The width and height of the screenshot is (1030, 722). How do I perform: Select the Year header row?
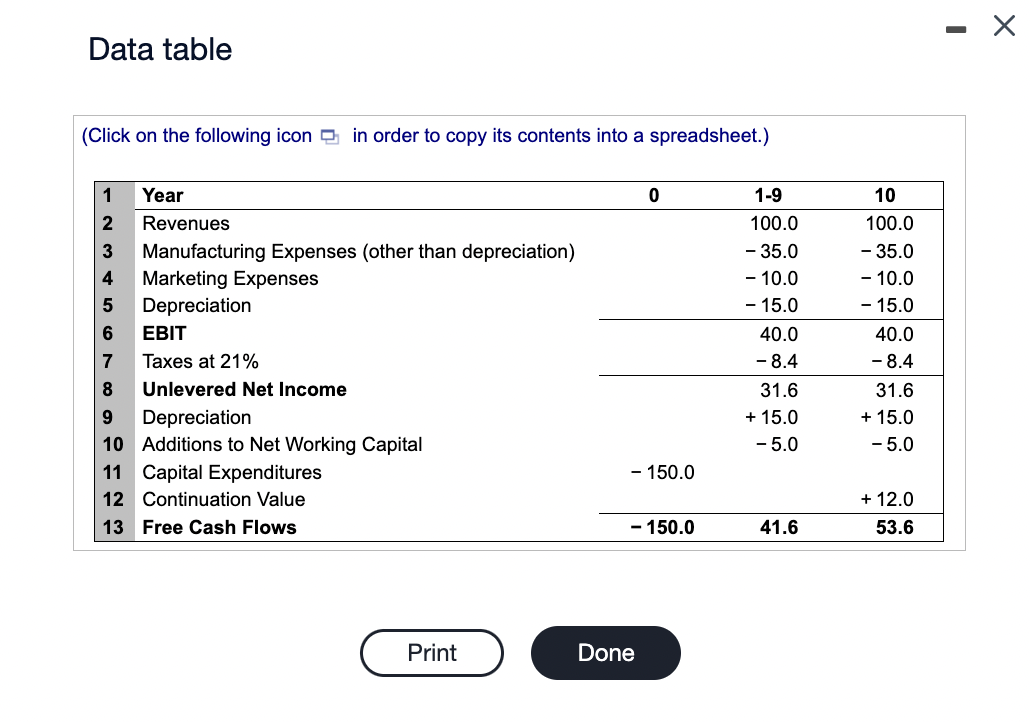[162, 195]
